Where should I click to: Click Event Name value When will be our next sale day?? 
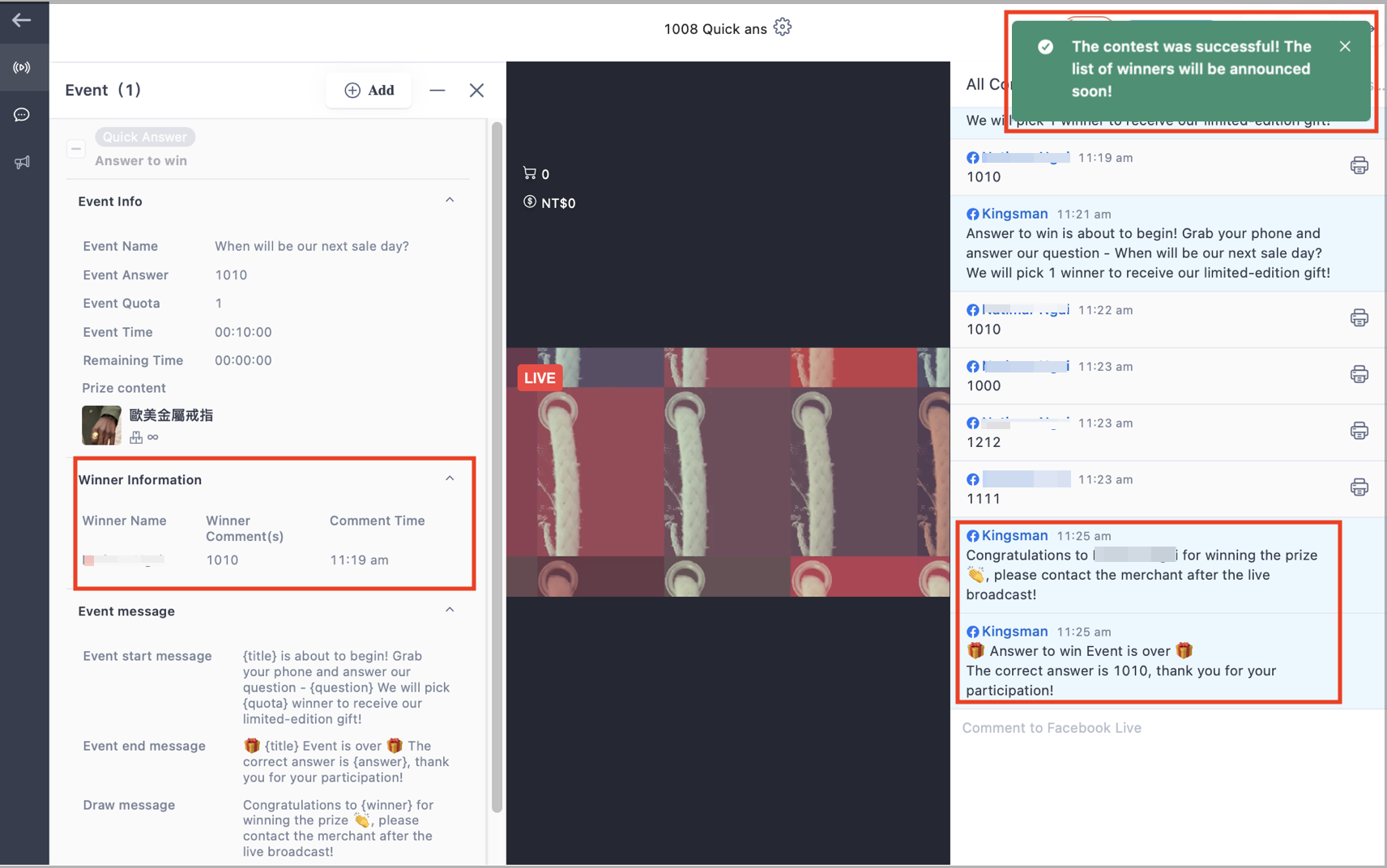312,246
